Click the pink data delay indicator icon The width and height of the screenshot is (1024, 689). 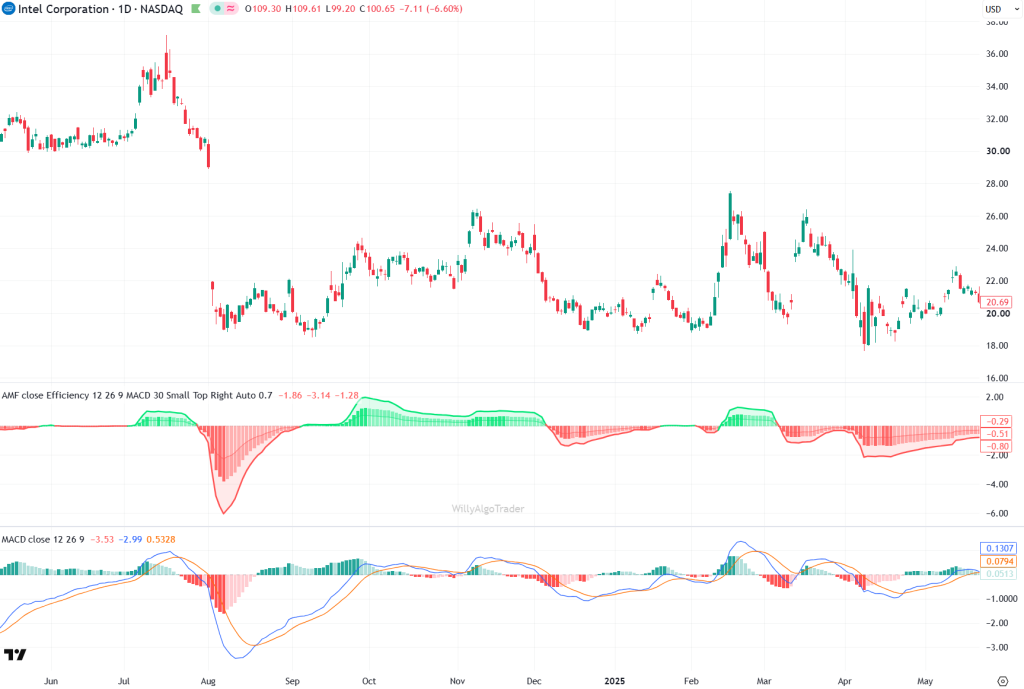pyautogui.click(x=230, y=9)
